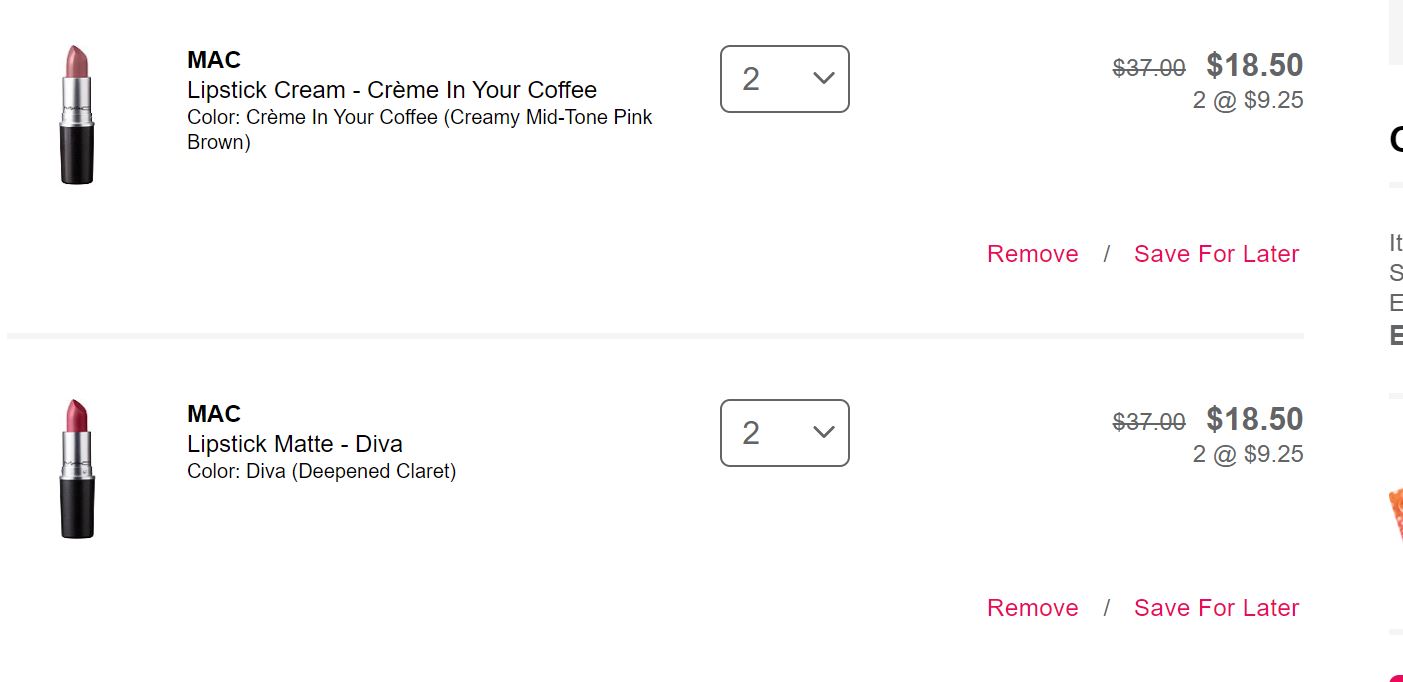
Task: Click the 2 @ $9.25 text for Lipstick Cream
Action: coord(1247,100)
